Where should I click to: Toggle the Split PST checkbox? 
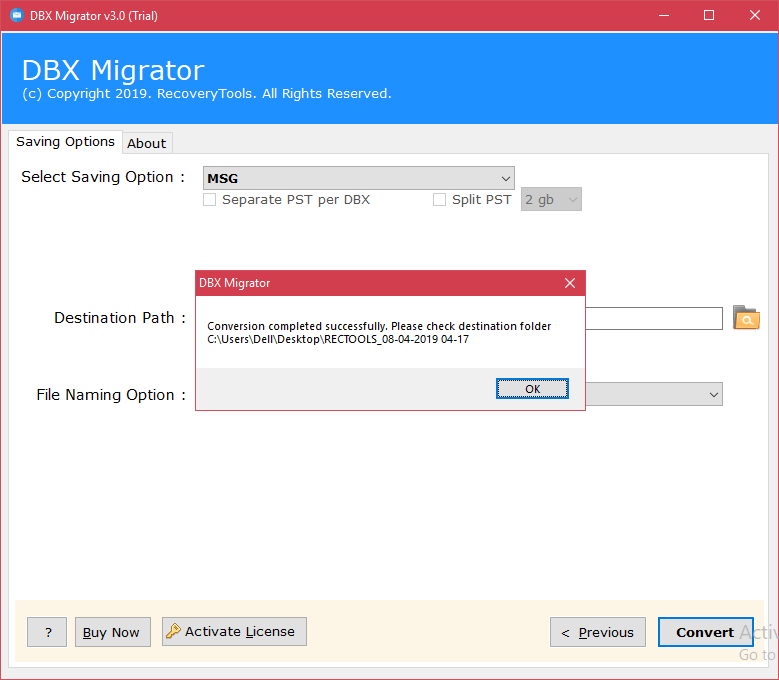[439, 200]
